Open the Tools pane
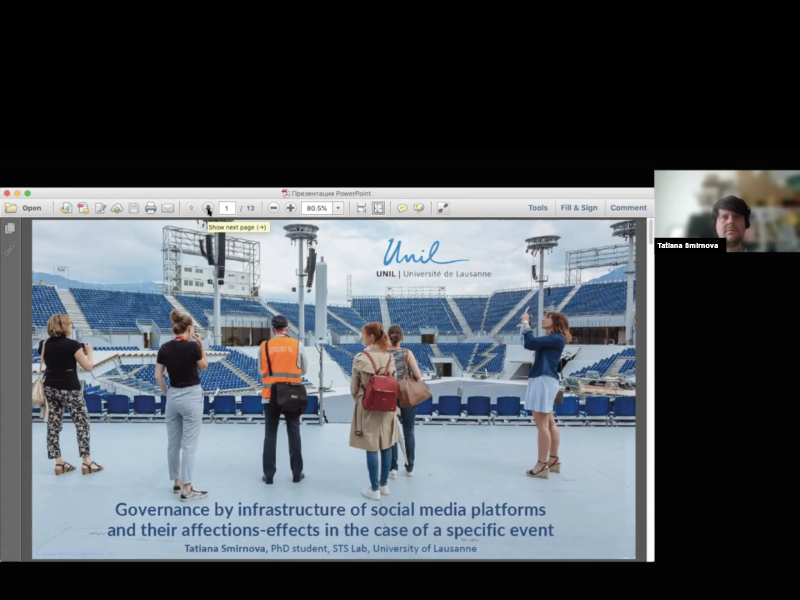 (538, 208)
